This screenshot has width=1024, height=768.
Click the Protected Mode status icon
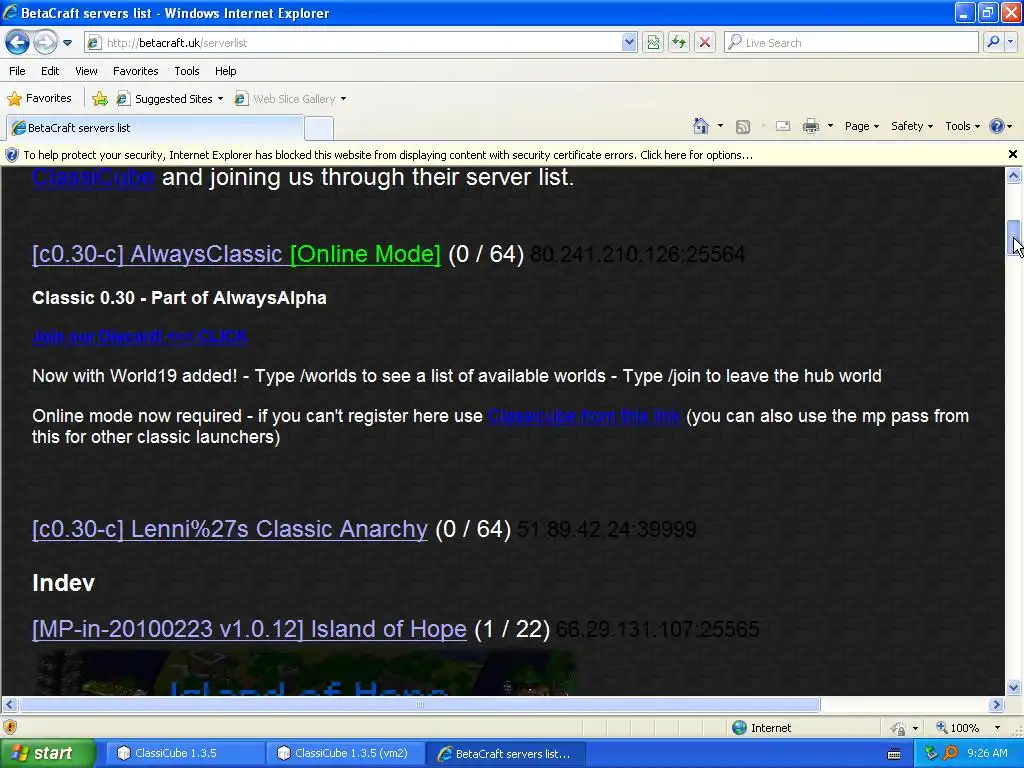899,728
